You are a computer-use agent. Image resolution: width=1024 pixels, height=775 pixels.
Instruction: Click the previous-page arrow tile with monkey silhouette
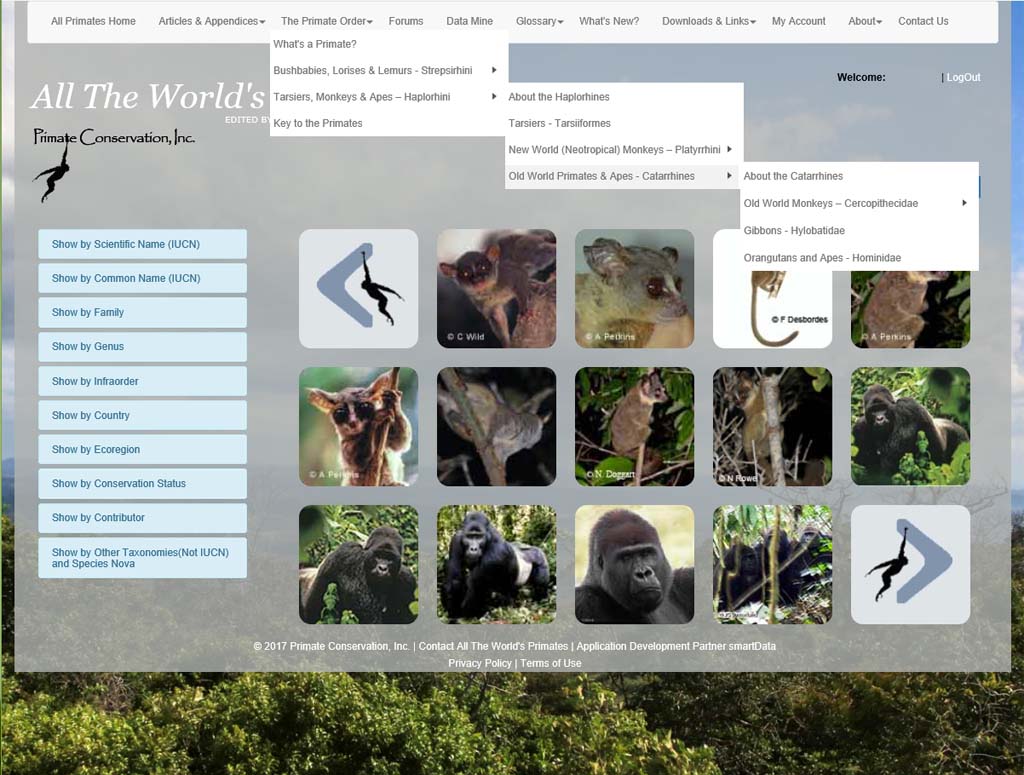359,288
